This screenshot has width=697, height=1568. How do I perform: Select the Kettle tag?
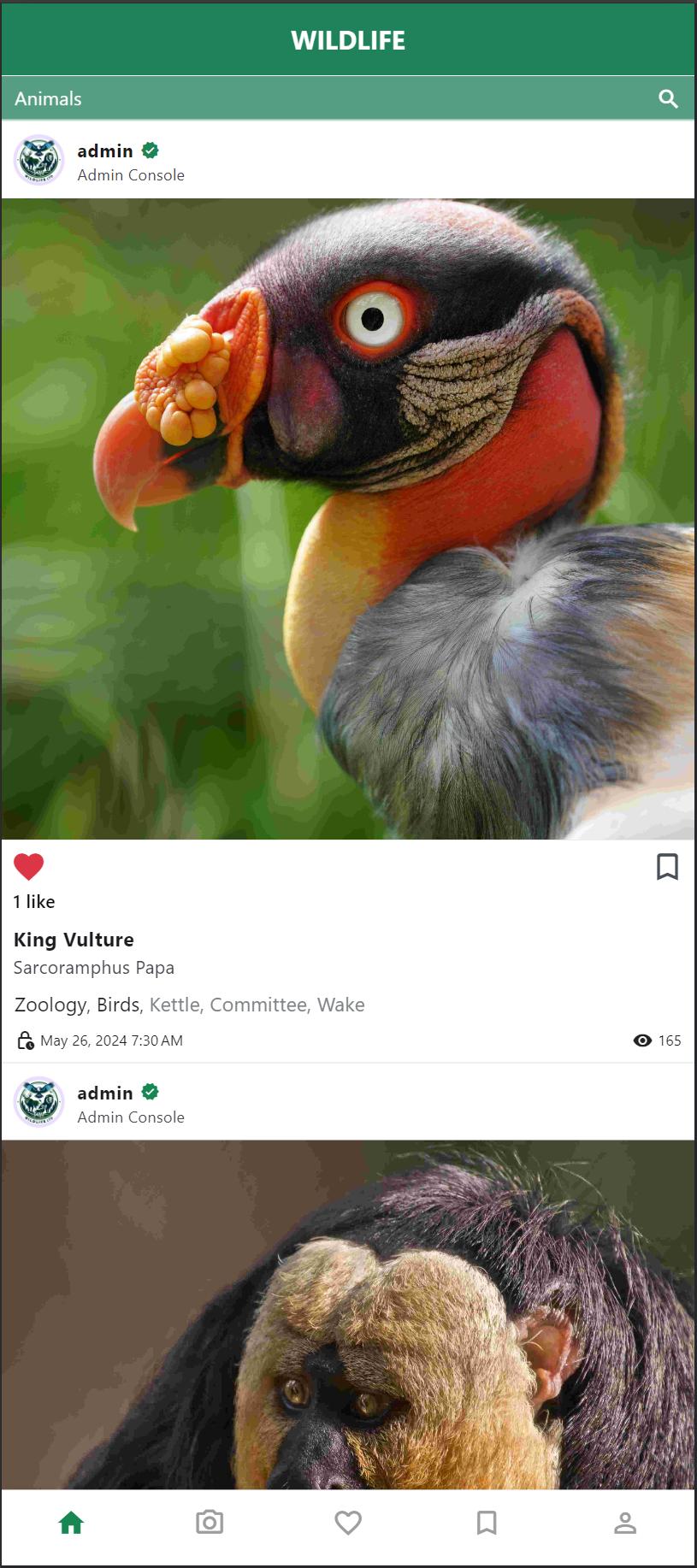pyautogui.click(x=174, y=1005)
